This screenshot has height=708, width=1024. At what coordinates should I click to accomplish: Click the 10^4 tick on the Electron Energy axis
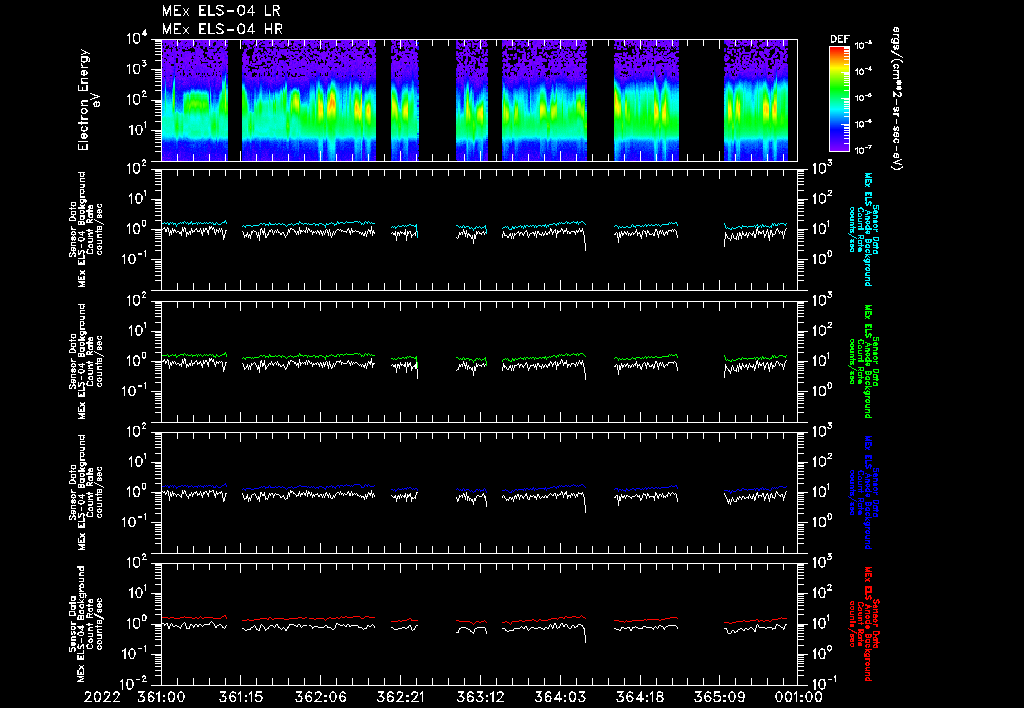[137, 39]
